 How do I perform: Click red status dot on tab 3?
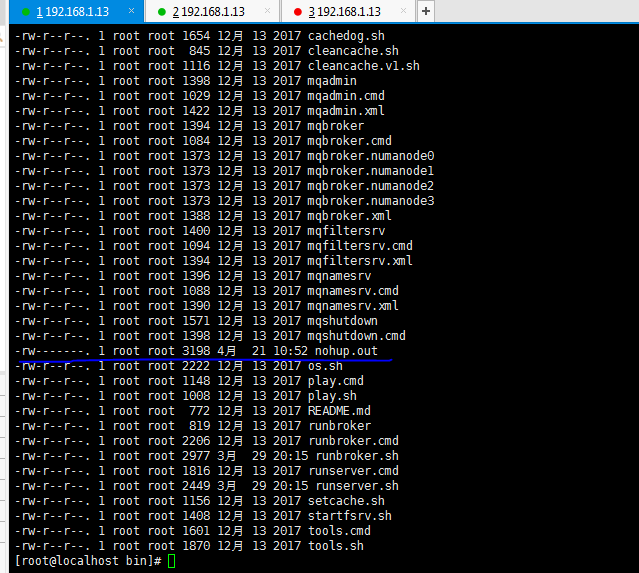pos(298,12)
